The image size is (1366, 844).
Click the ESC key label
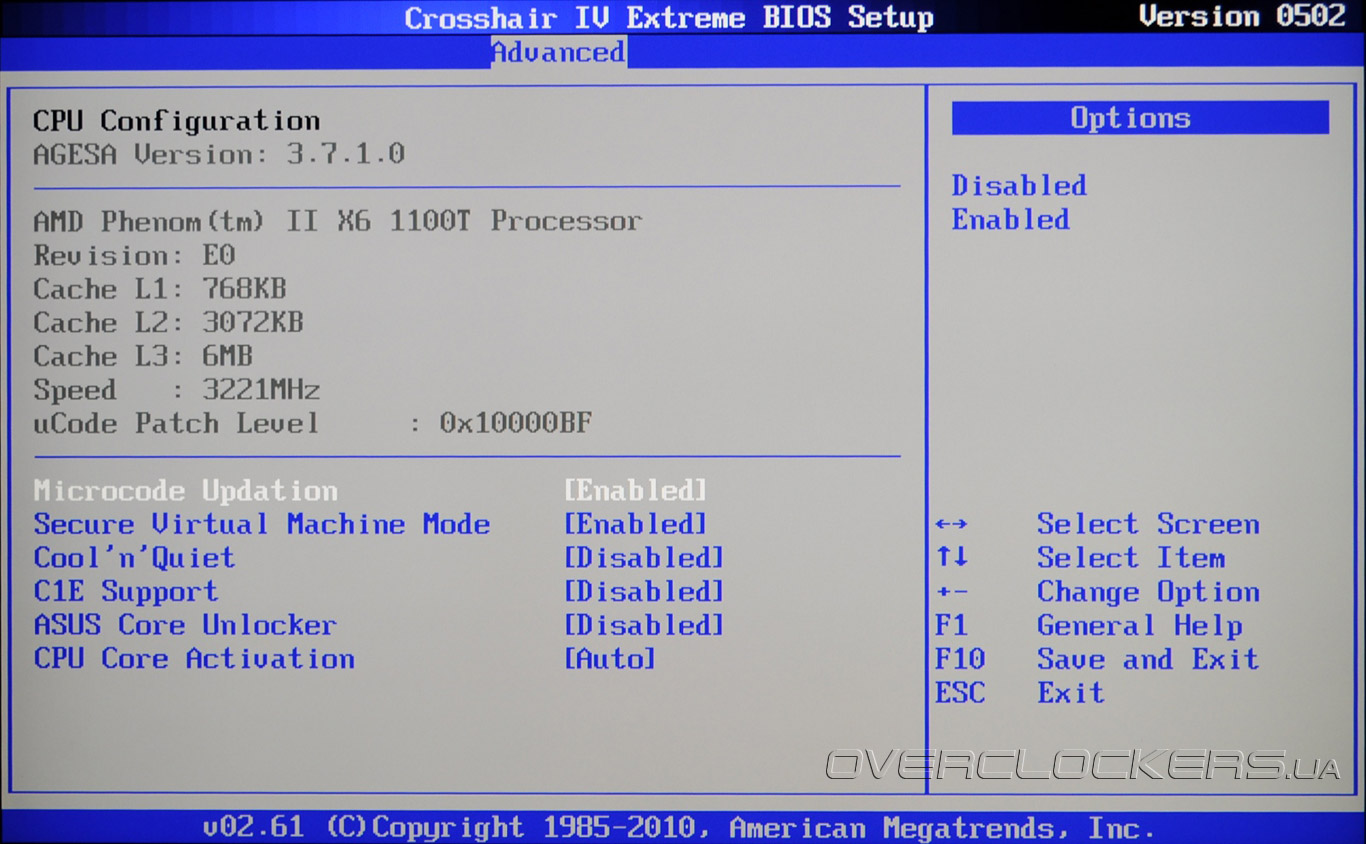(960, 693)
